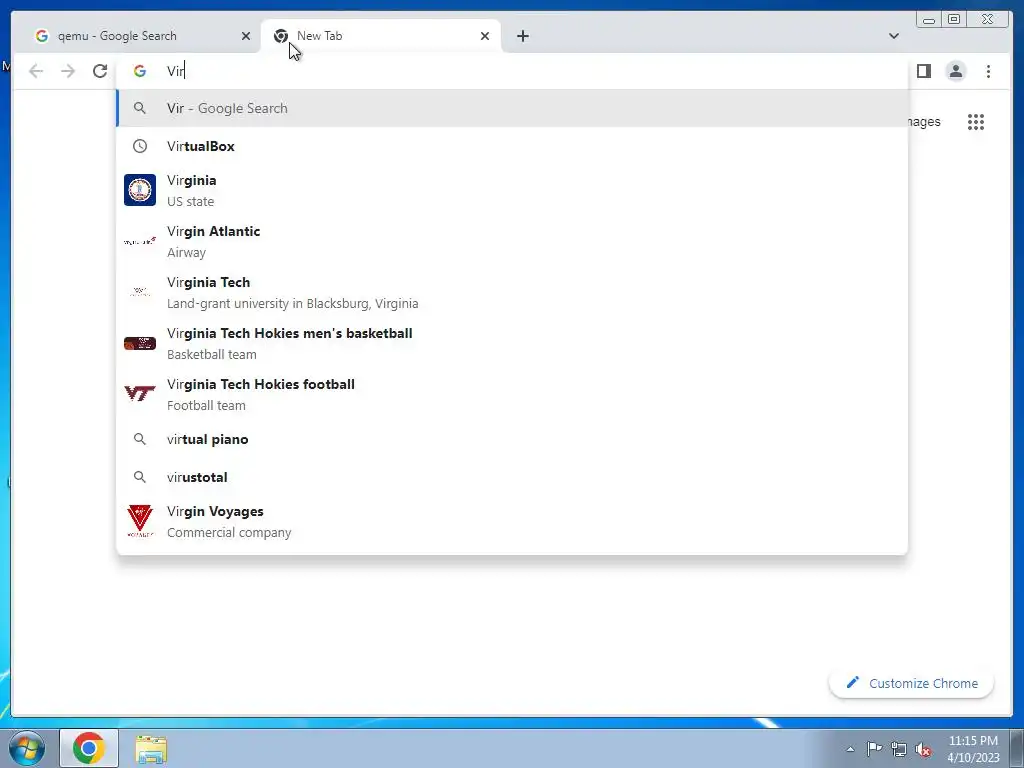
Task: Close the qemu Google Search tab
Action: point(246,36)
